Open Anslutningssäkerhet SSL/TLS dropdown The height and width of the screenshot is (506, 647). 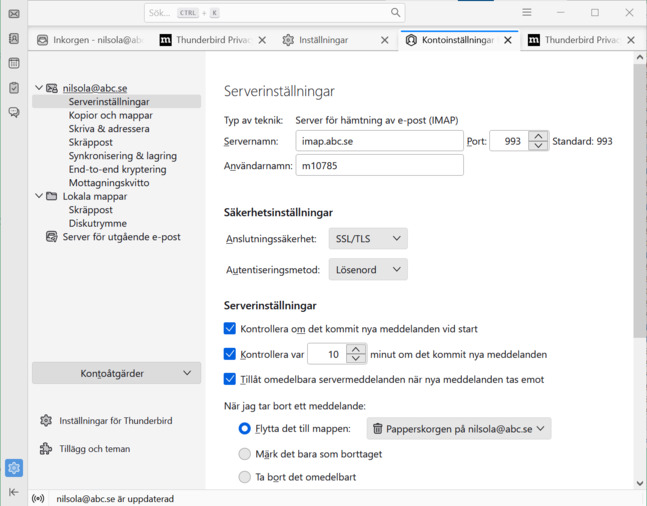point(368,239)
